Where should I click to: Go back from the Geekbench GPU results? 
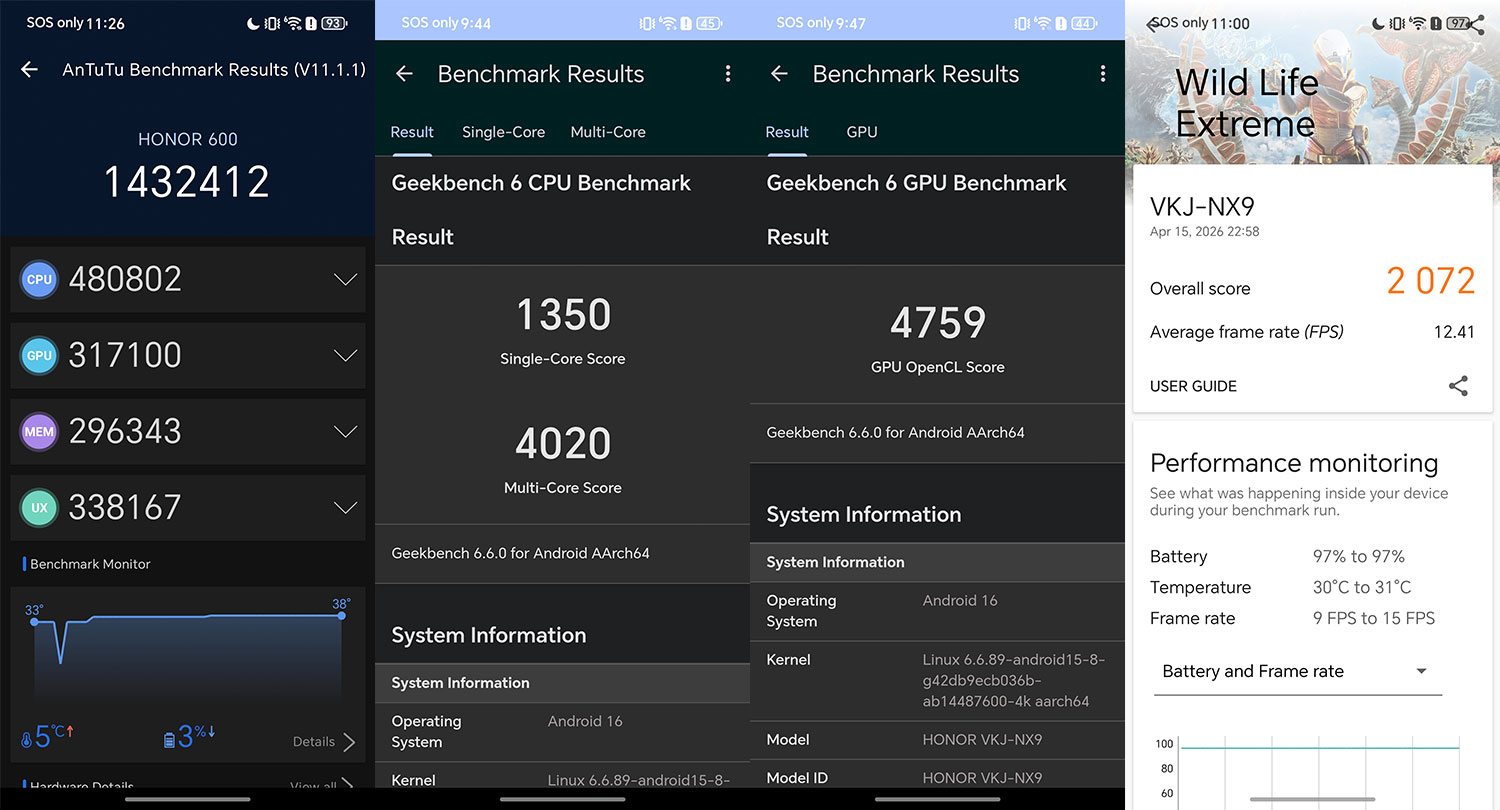[779, 73]
